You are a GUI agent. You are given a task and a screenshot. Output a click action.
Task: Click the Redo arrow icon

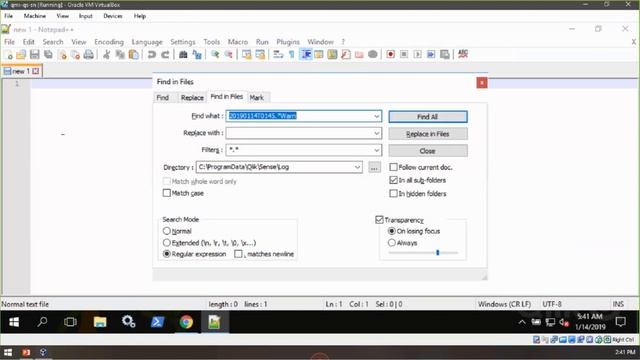(165, 54)
